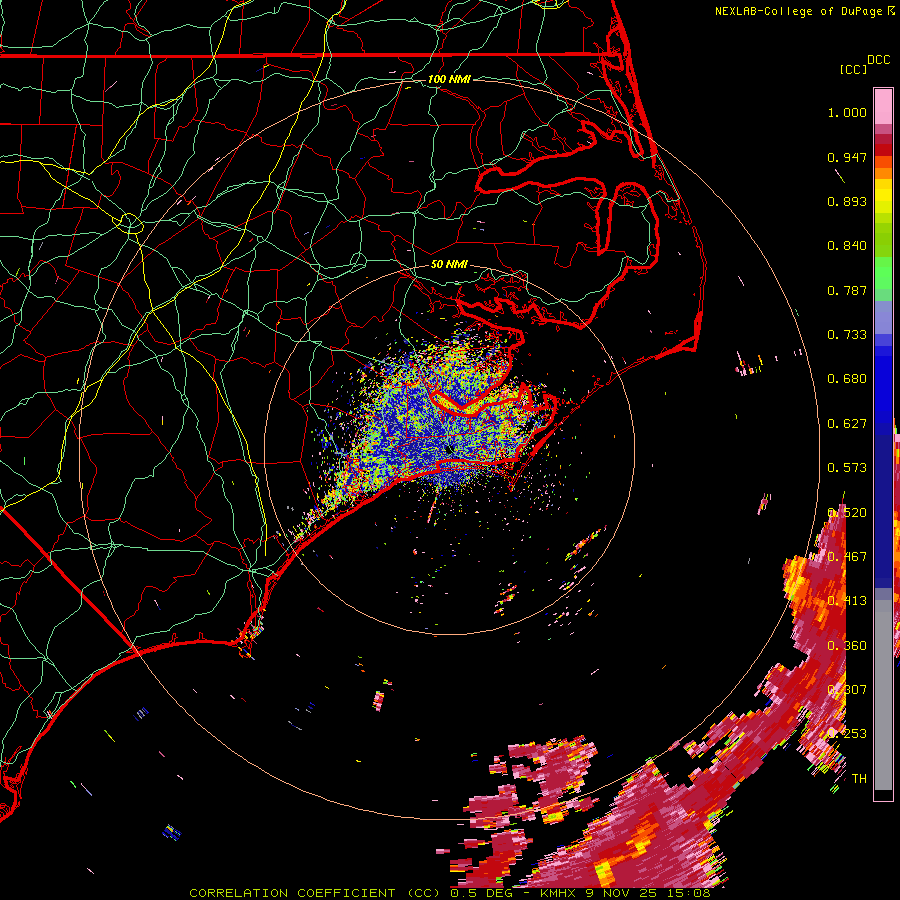This screenshot has height=900, width=900.
Task: Select the 0.573 value on the color scale
Action: pos(847,468)
